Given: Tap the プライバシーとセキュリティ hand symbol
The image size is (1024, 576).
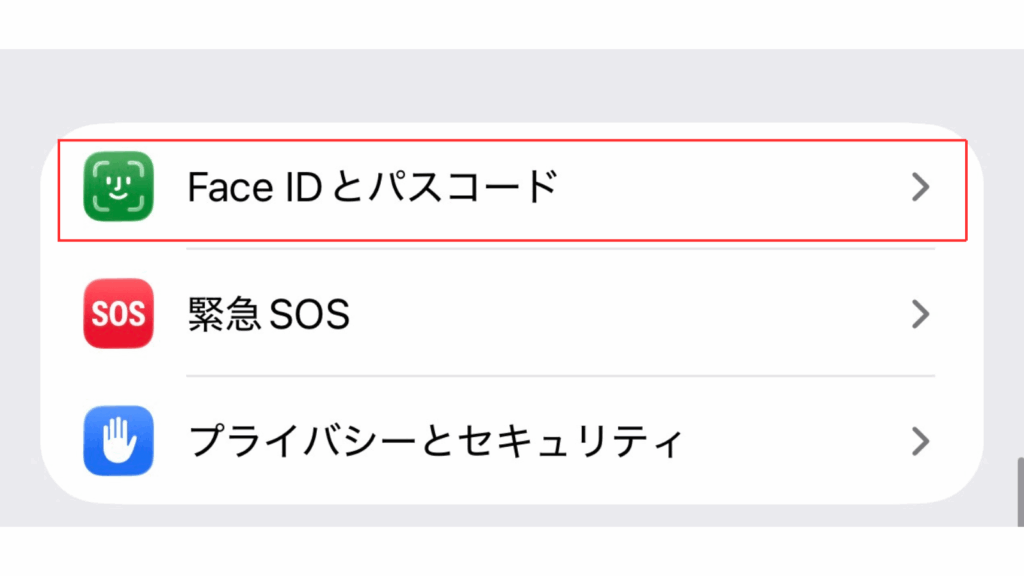Looking at the screenshot, I should (117, 440).
